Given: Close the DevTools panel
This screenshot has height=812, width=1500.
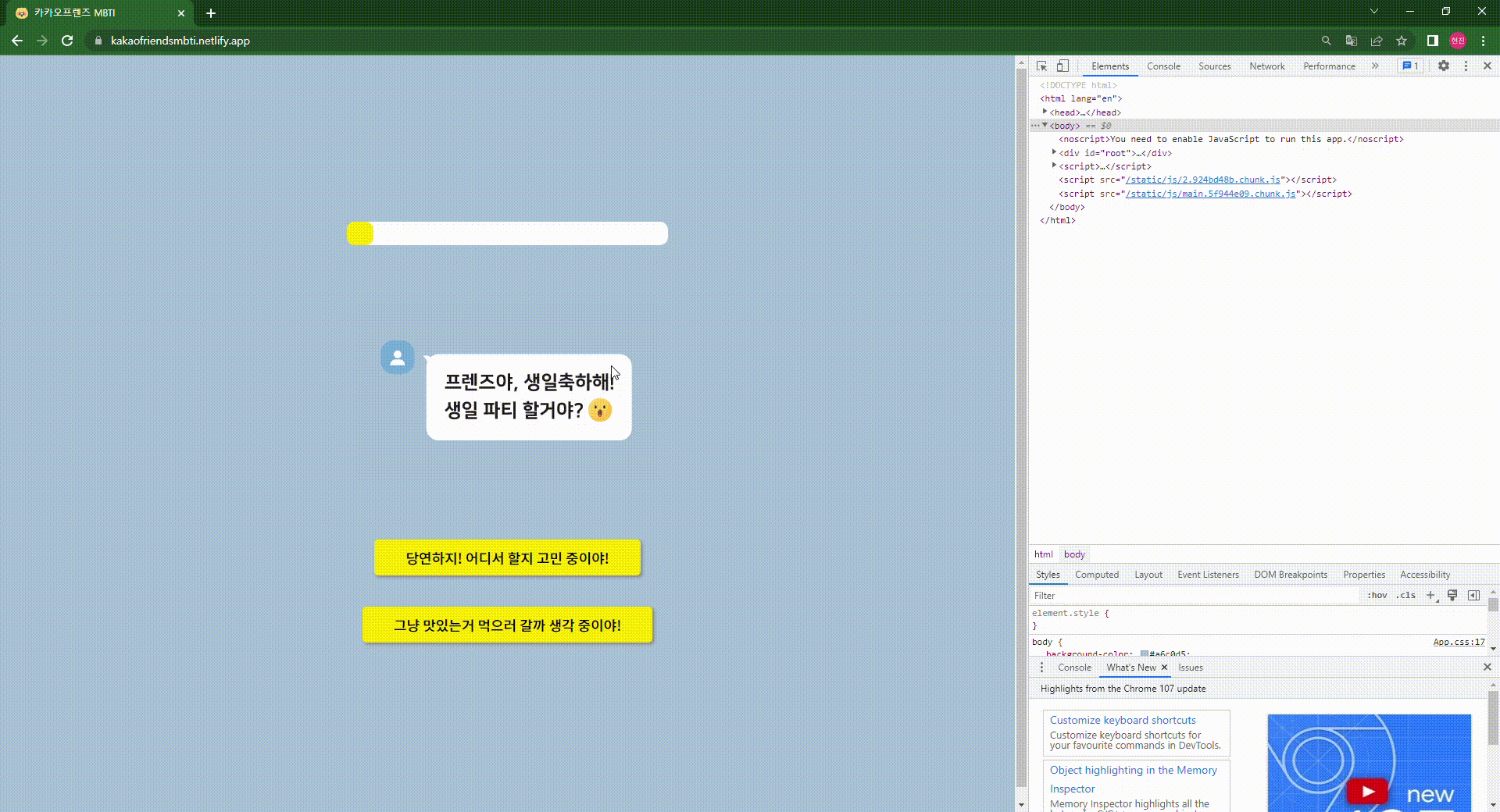Looking at the screenshot, I should (x=1487, y=66).
